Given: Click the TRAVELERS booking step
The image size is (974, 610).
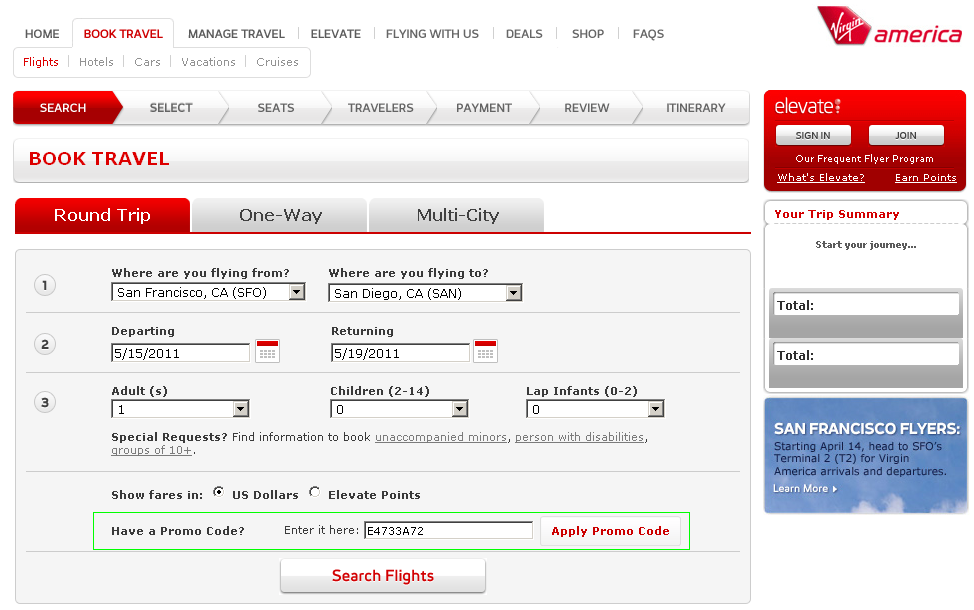Looking at the screenshot, I should point(381,108).
